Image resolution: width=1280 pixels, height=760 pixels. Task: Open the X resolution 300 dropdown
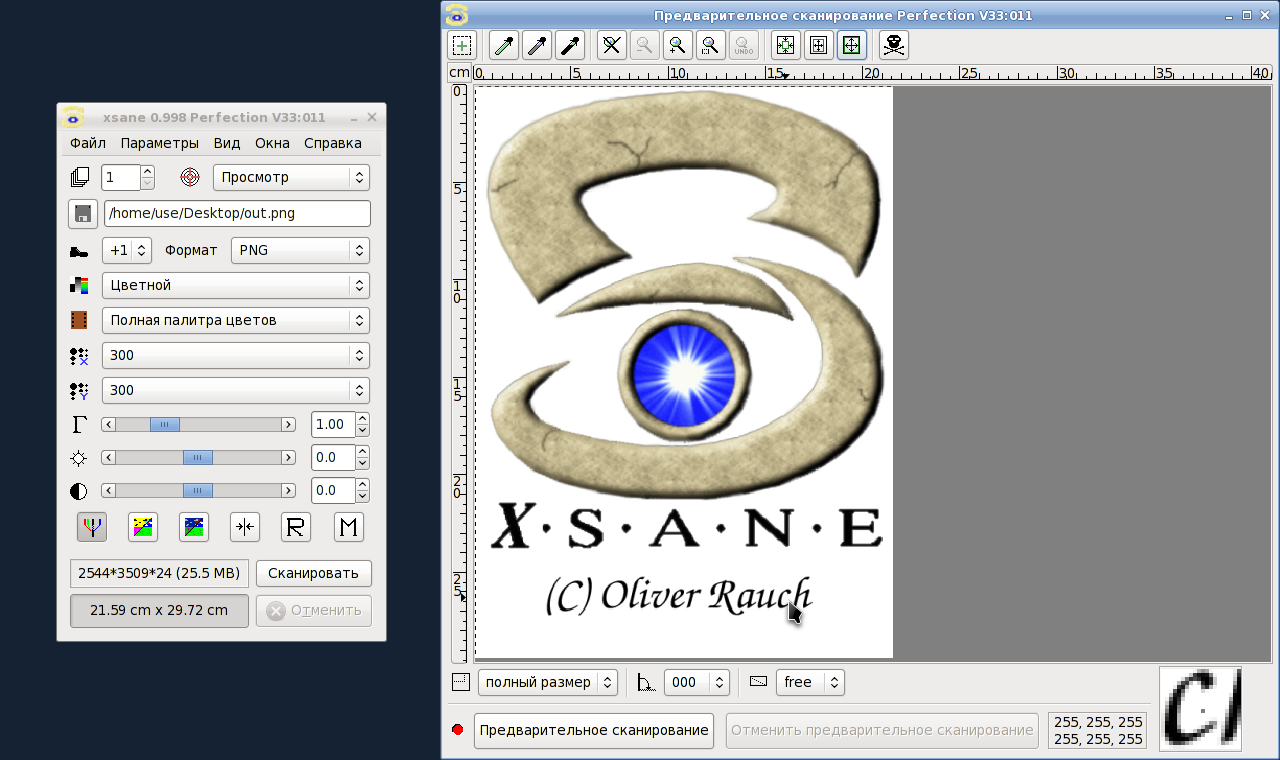tap(236, 355)
